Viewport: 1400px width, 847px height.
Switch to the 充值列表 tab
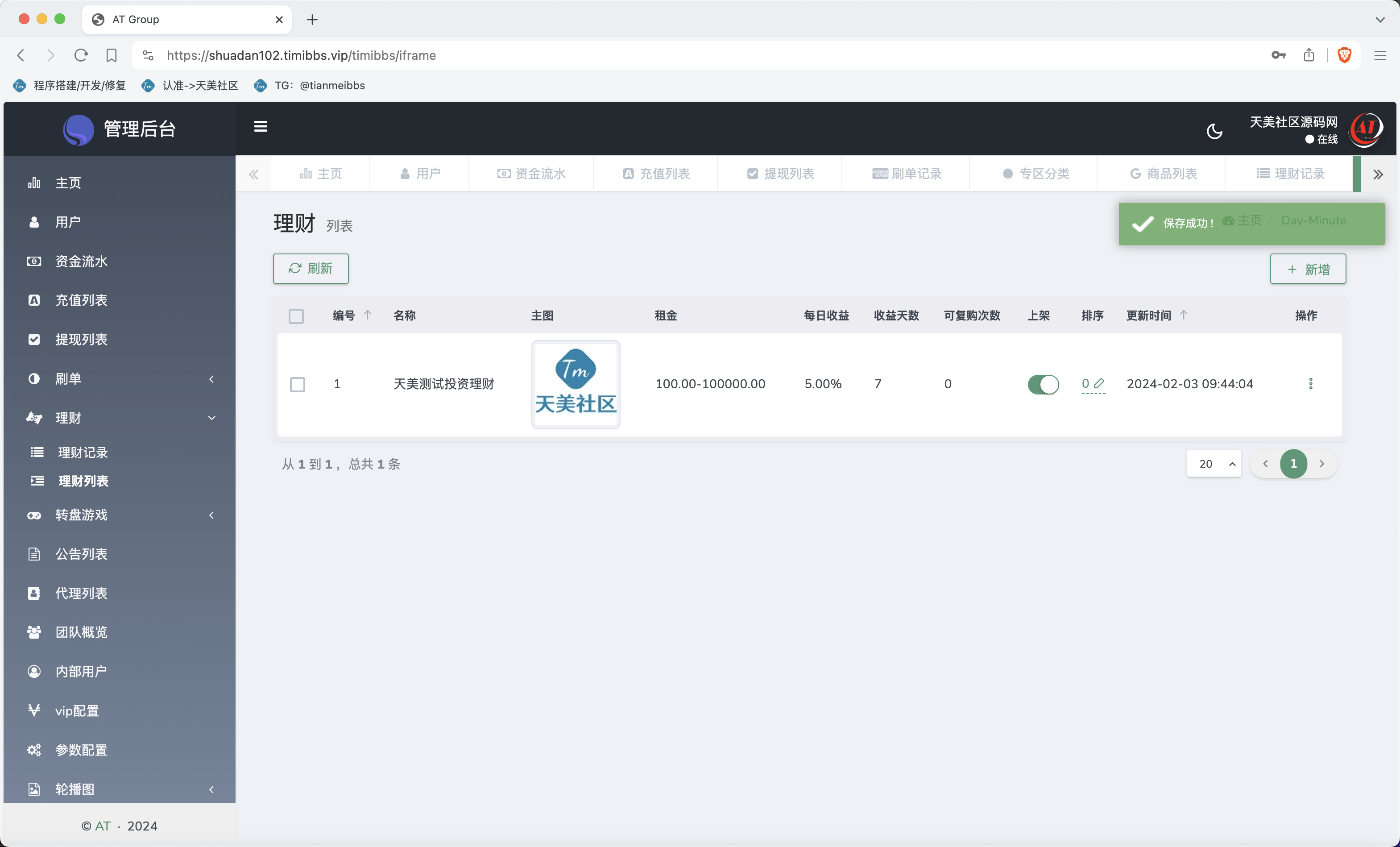[x=656, y=174]
